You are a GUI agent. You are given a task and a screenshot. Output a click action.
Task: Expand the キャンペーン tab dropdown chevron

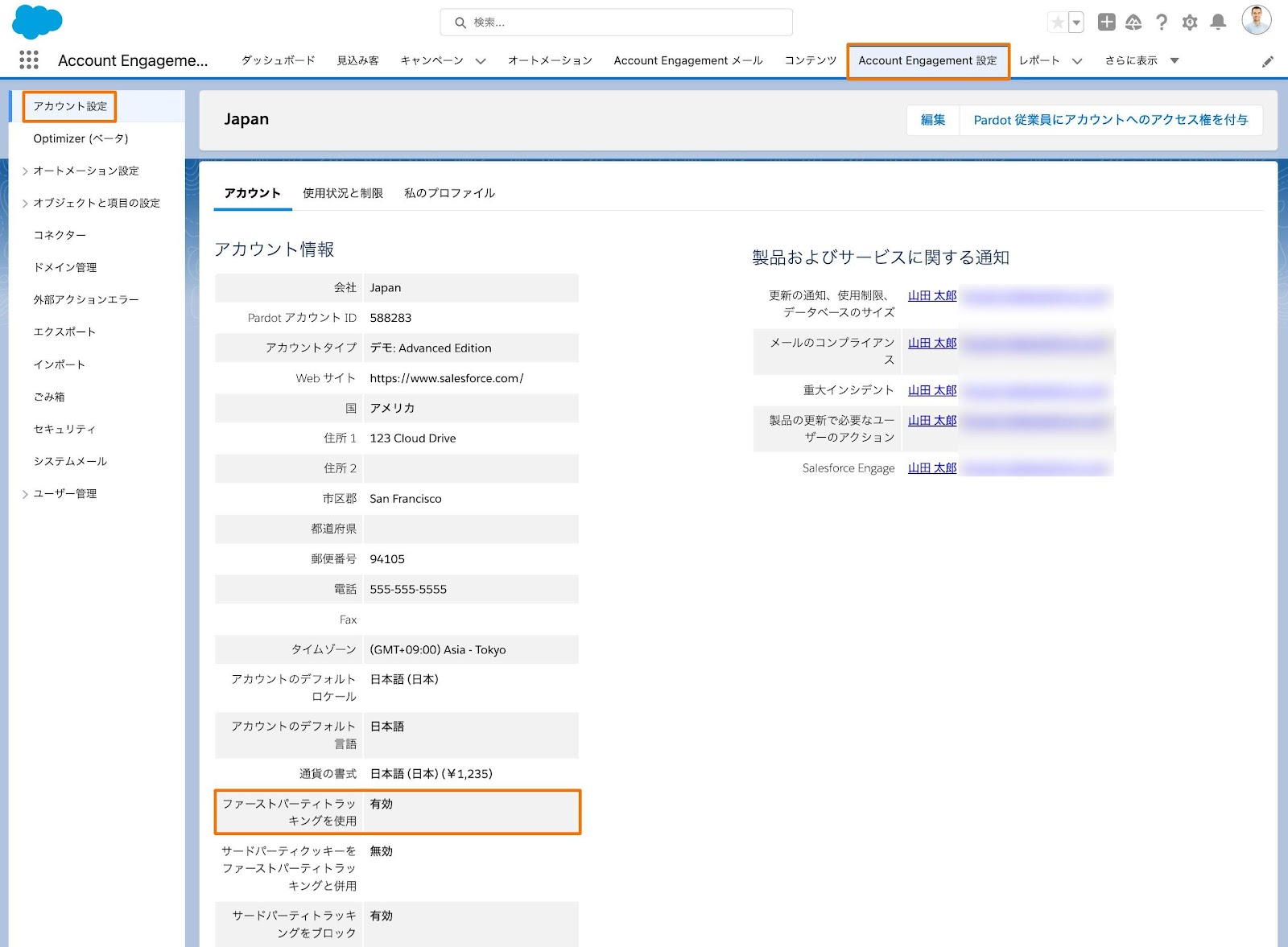(481, 61)
